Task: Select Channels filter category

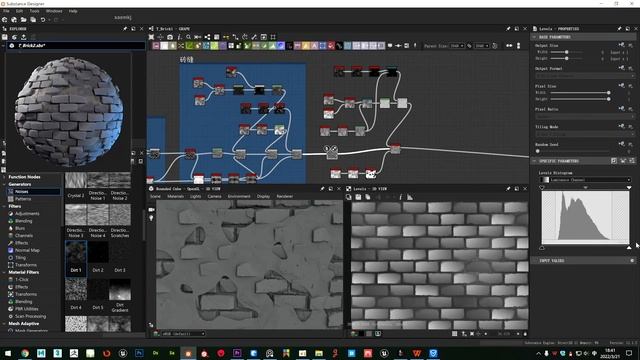Action: point(24,236)
